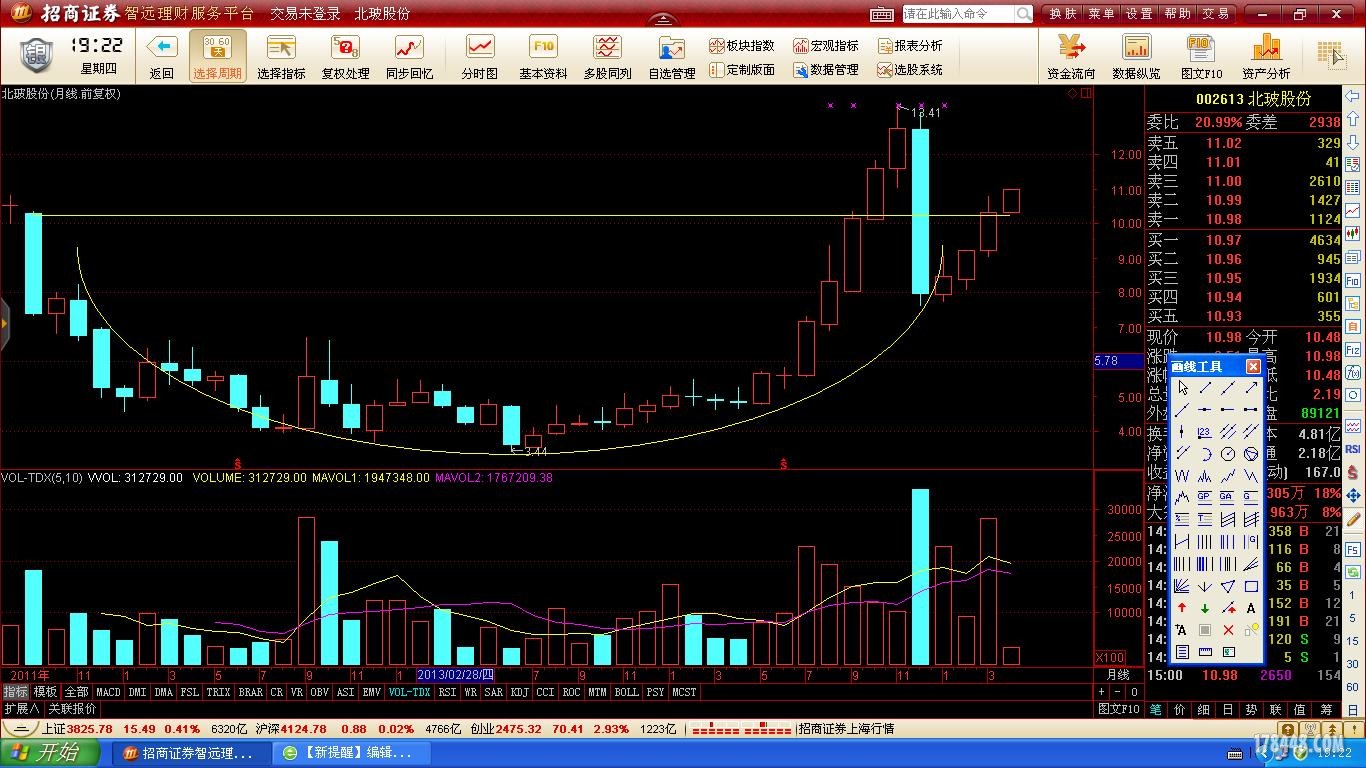Open 定制版面 custom layout
Screen dimensions: 1366x768
[x=741, y=70]
